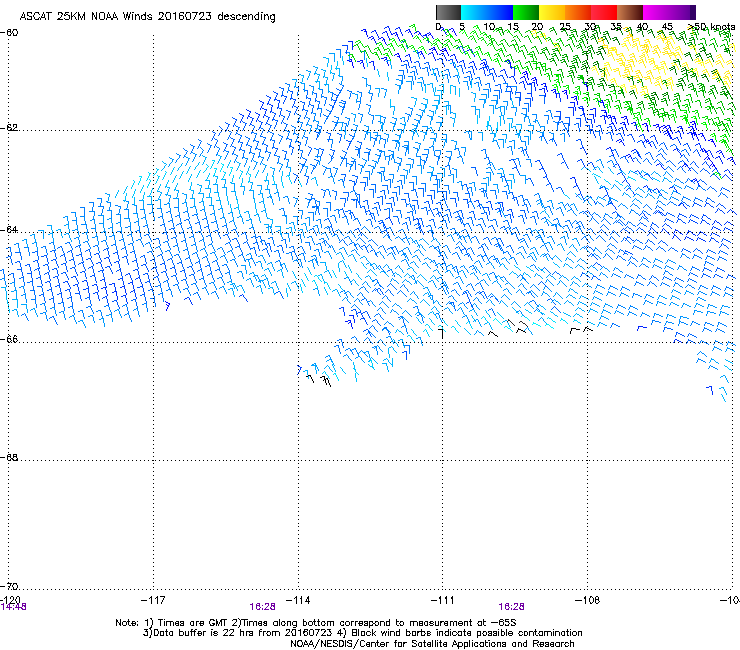Click the purple "14:48" time label

13,607
